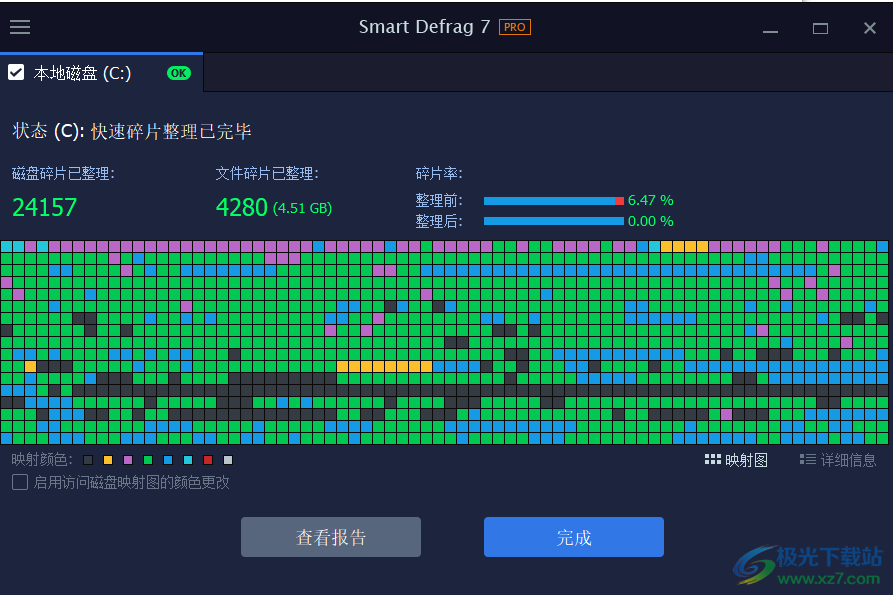This screenshot has width=893, height=595.
Task: Click the 磁盘碎片已整理 label
Action: pos(63,174)
